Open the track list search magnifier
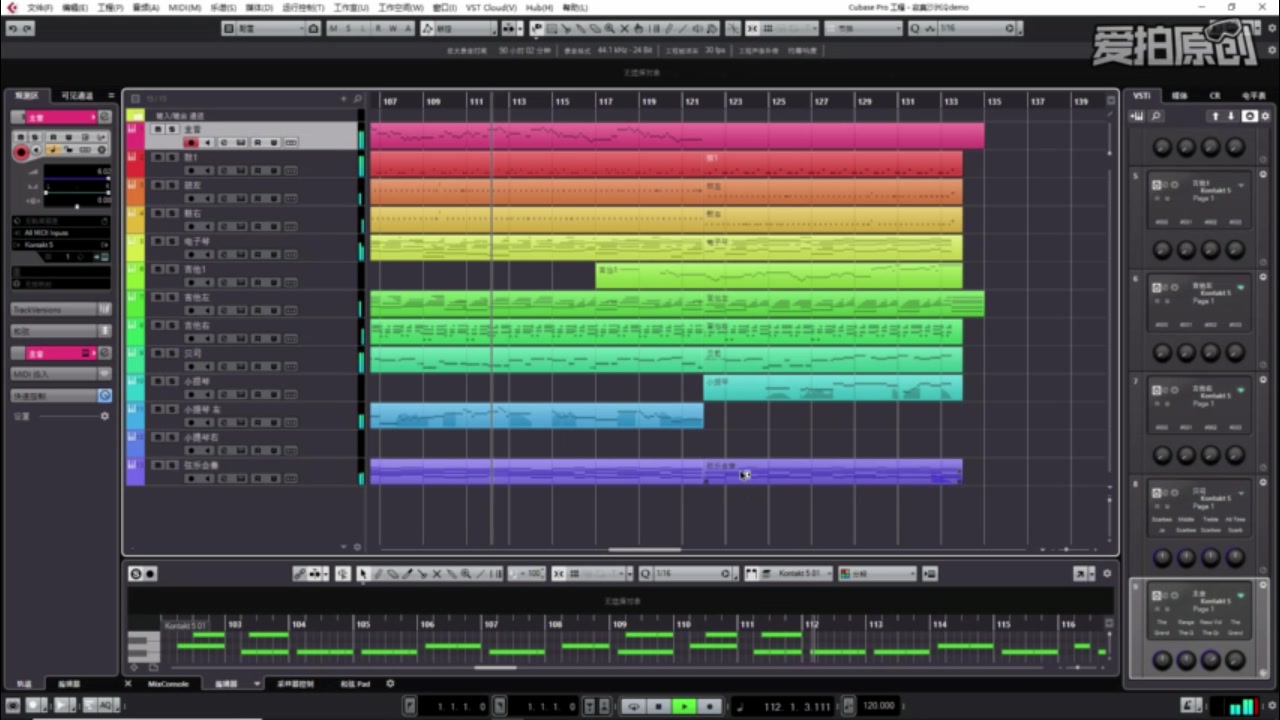Image resolution: width=1280 pixels, height=720 pixels. (357, 99)
